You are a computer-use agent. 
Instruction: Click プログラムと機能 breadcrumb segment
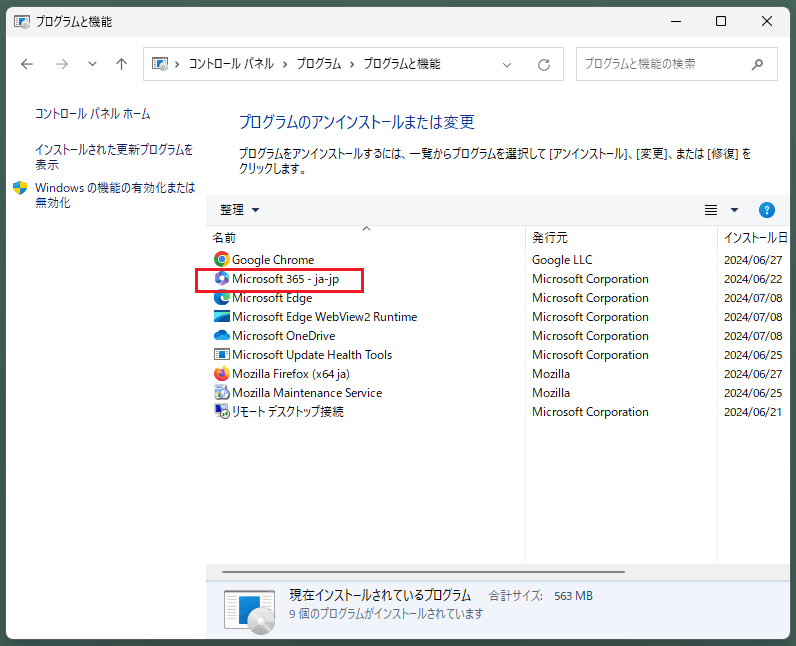402,64
